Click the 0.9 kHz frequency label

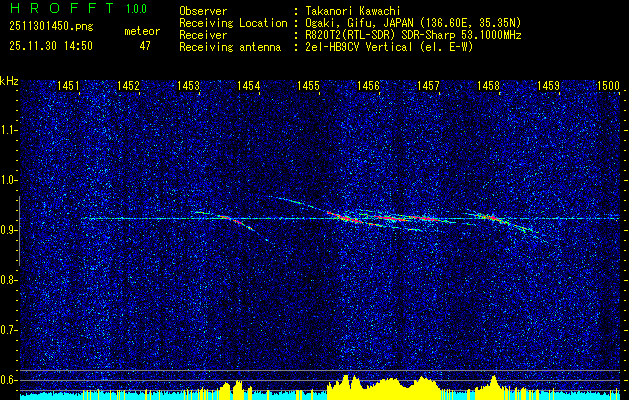click(x=8, y=230)
